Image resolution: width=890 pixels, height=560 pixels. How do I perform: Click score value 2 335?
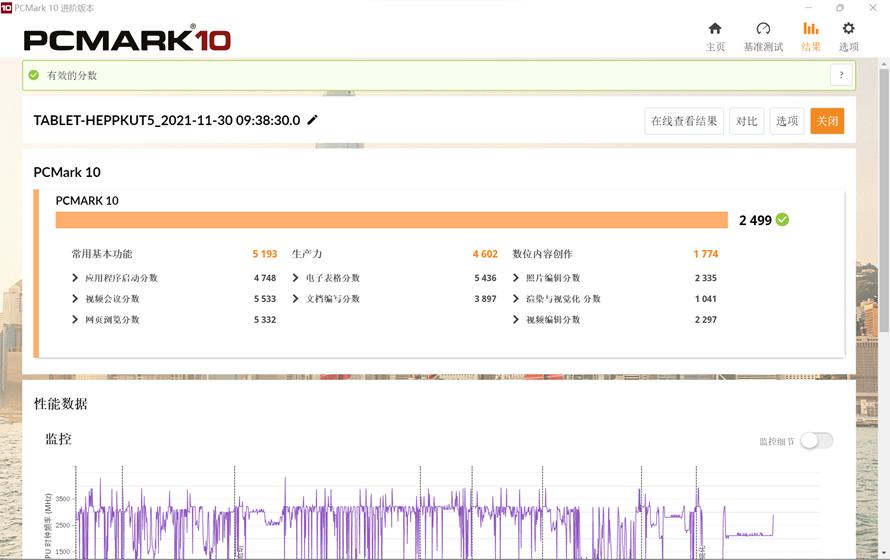[706, 277]
